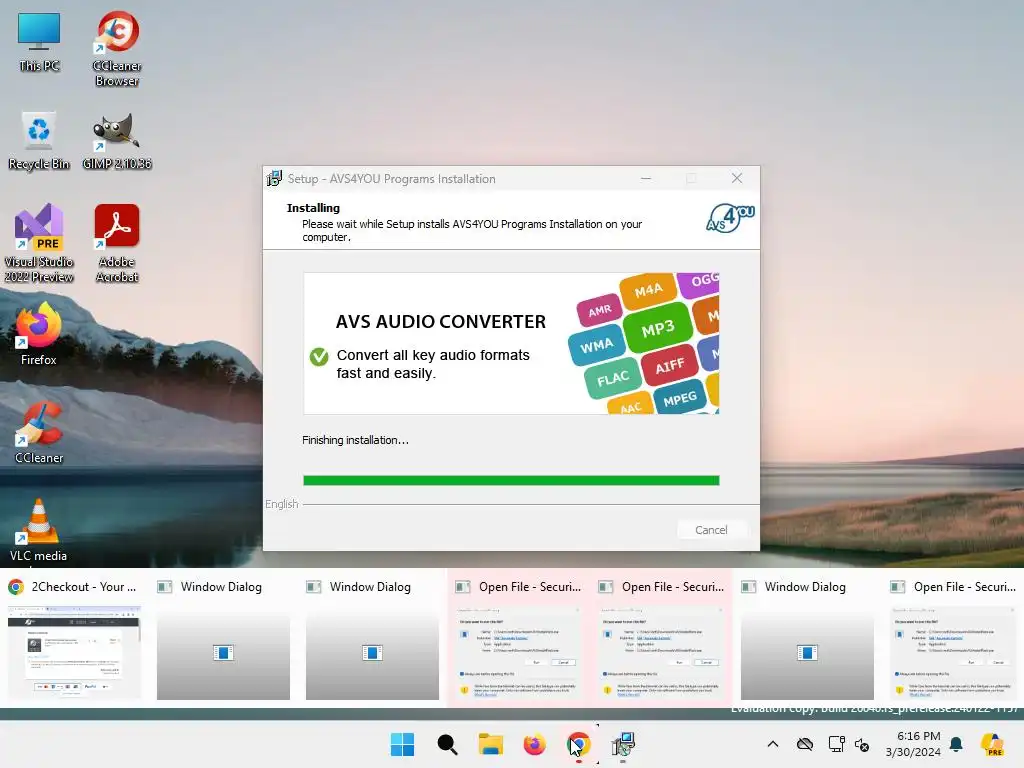Minimize the AVS4YOU Setup window
The width and height of the screenshot is (1024, 768).
tap(646, 178)
